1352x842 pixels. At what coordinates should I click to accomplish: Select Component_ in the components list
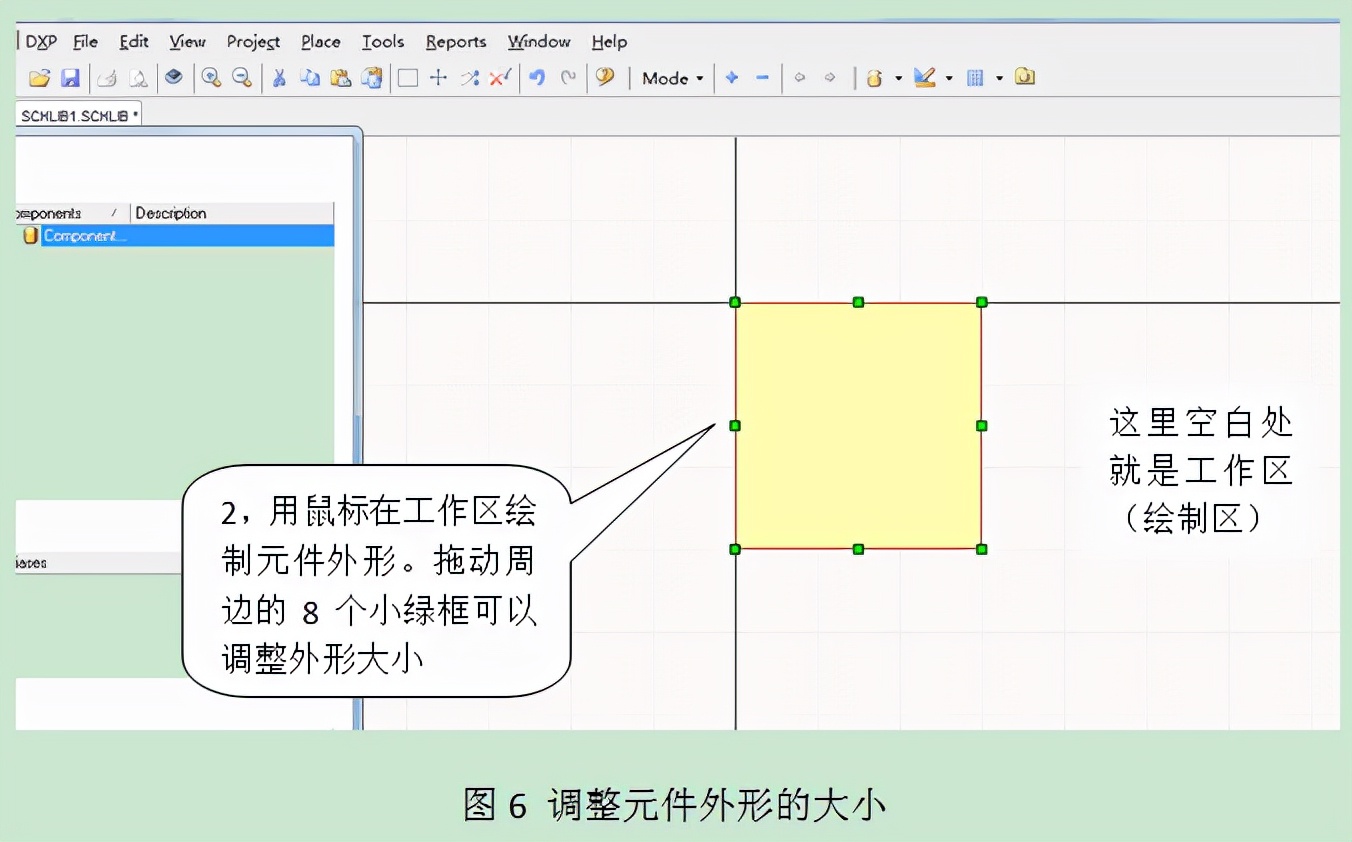[x=85, y=236]
